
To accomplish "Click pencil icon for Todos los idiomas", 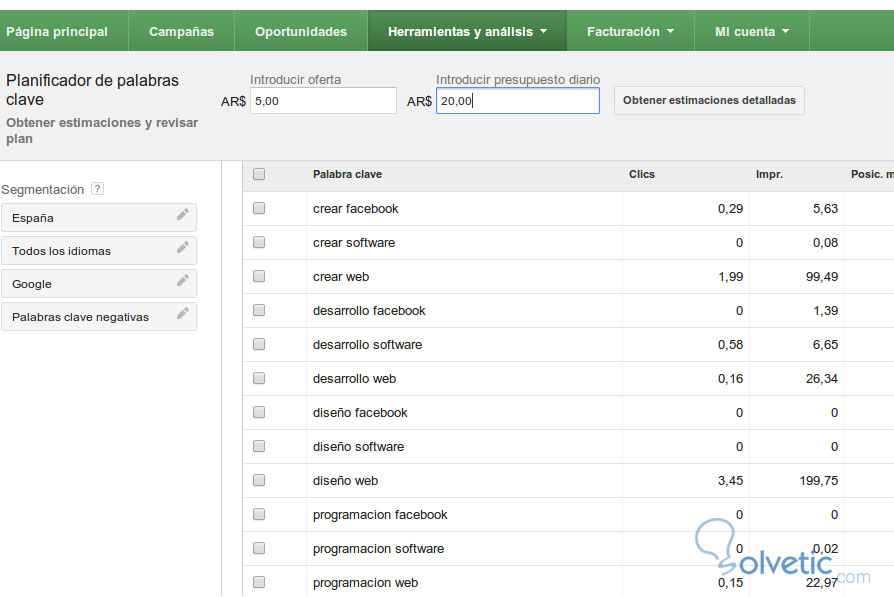I will [x=182, y=247].
